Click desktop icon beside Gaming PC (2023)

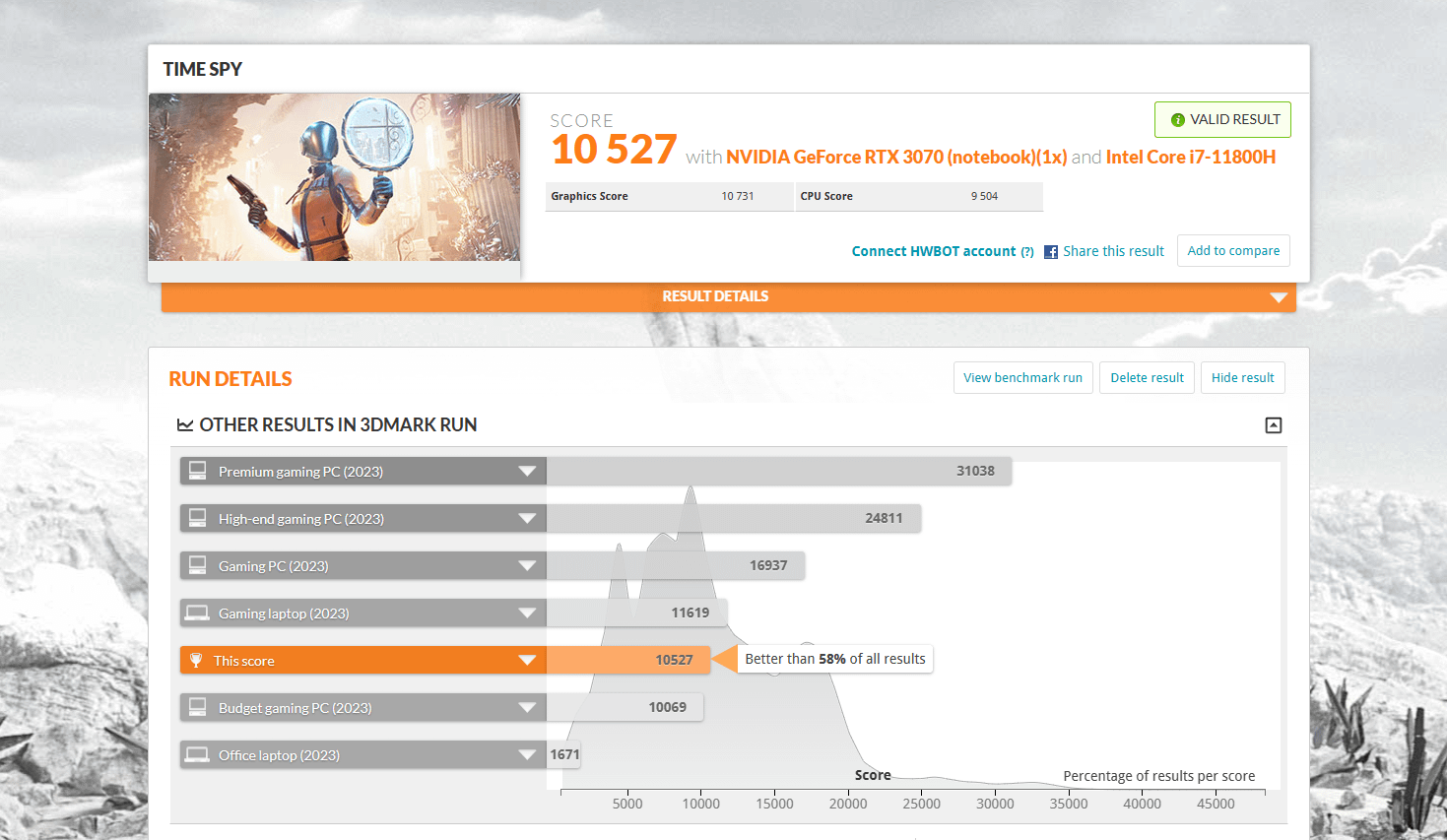pos(198,565)
